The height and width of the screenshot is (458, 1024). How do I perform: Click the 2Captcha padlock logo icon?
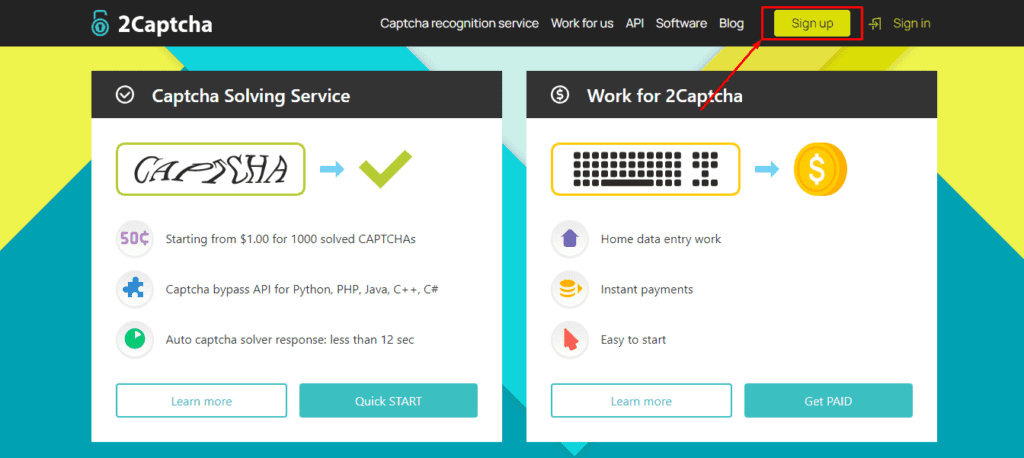coord(101,22)
